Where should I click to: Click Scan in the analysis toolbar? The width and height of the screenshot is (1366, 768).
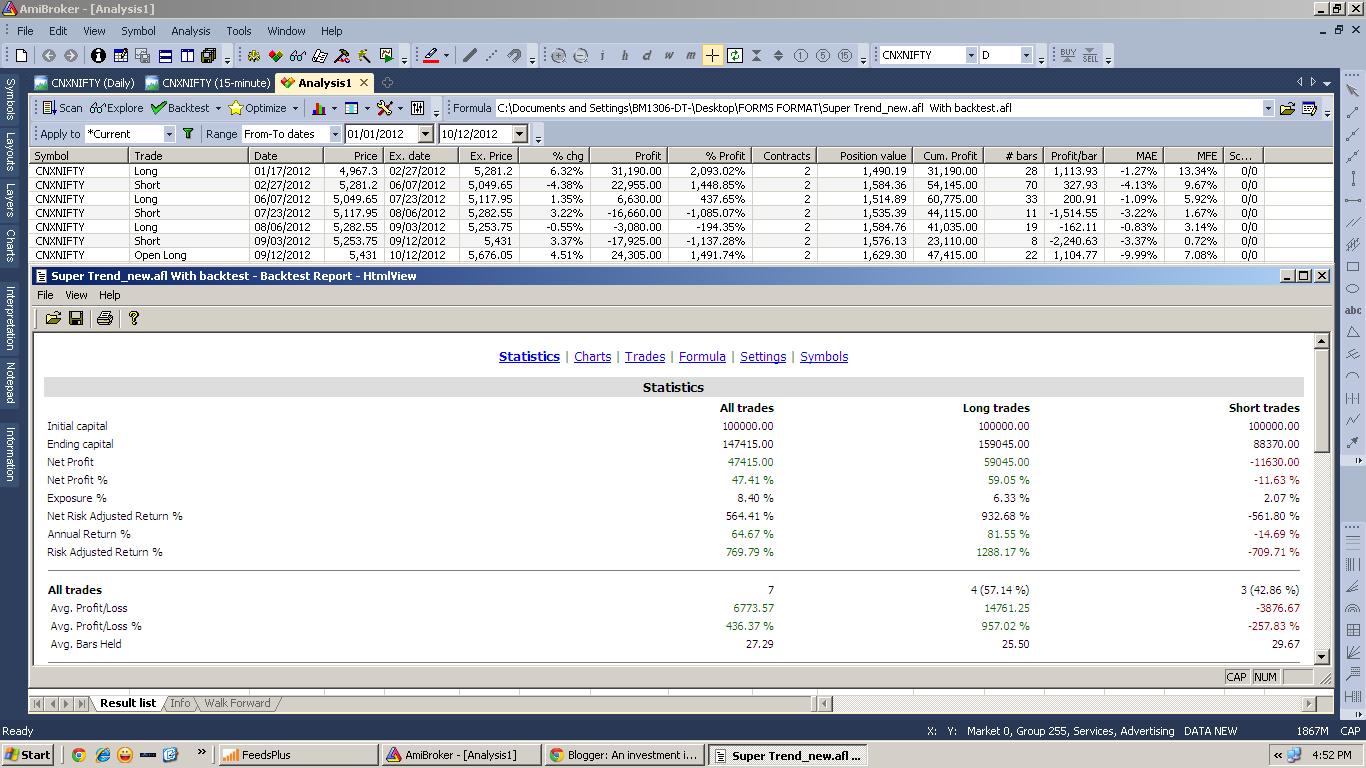(x=61, y=108)
